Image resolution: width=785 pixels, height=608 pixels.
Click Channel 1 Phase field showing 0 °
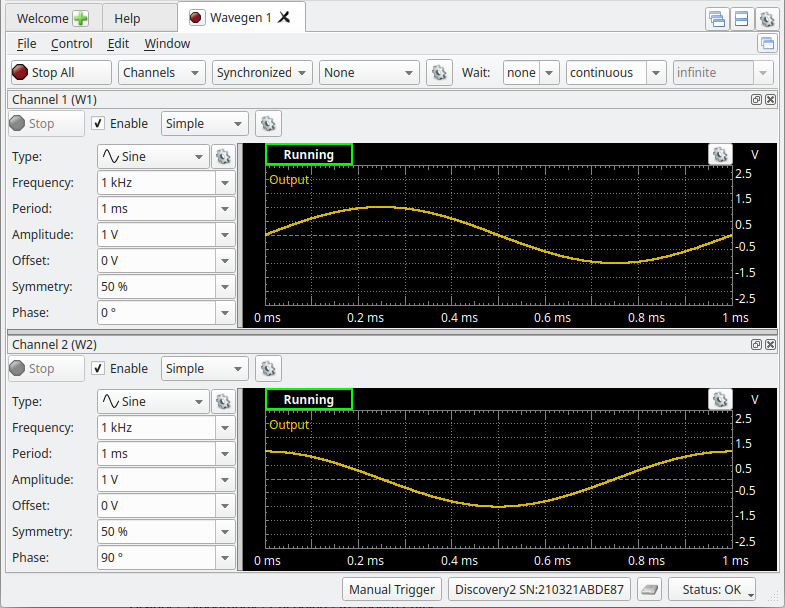tap(157, 313)
